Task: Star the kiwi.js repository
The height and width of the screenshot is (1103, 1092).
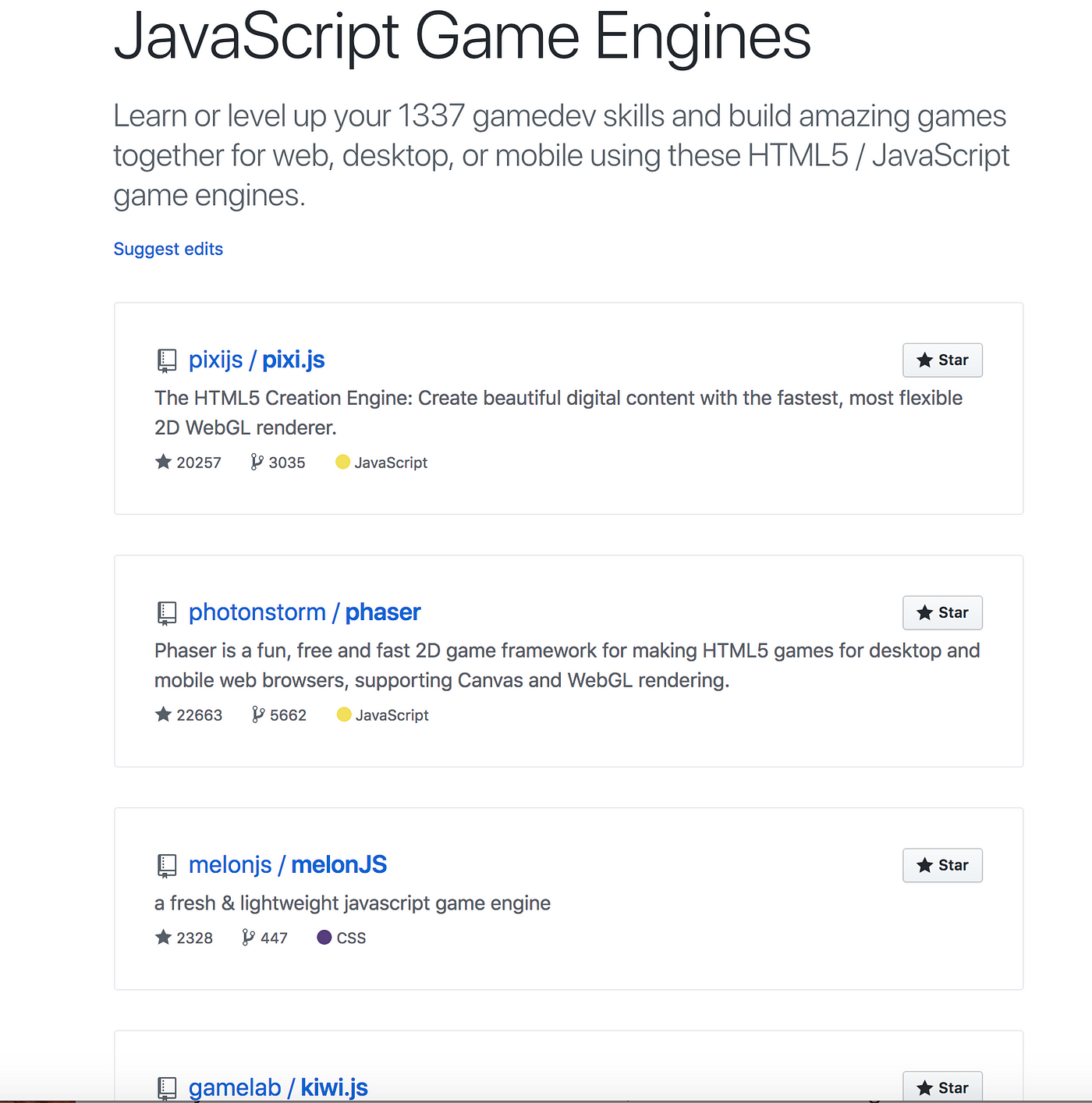Action: [942, 1088]
